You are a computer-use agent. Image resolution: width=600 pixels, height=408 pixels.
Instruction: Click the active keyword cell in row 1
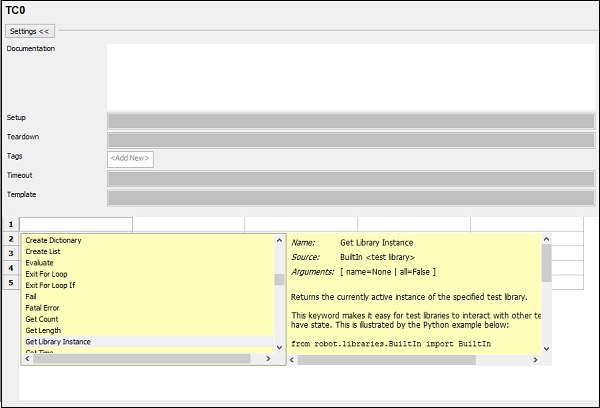(75, 225)
